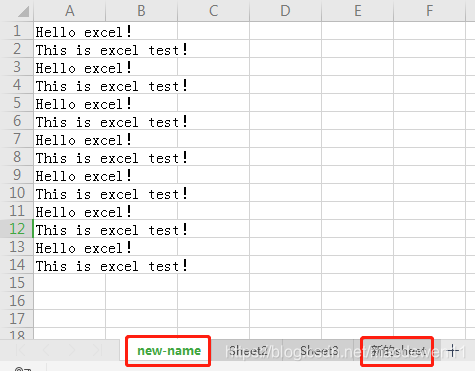Select row 17 header

[x=17, y=319]
